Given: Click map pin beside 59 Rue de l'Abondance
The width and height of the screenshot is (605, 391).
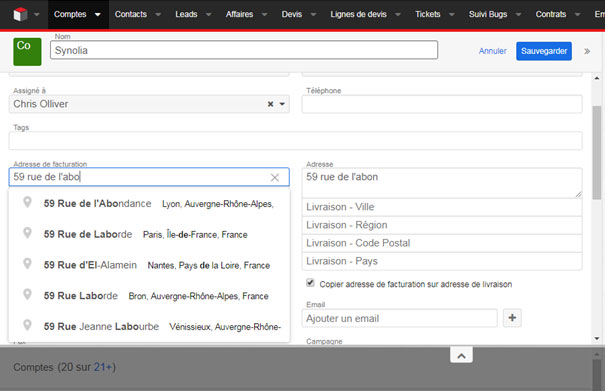Looking at the screenshot, I should pos(27,202).
